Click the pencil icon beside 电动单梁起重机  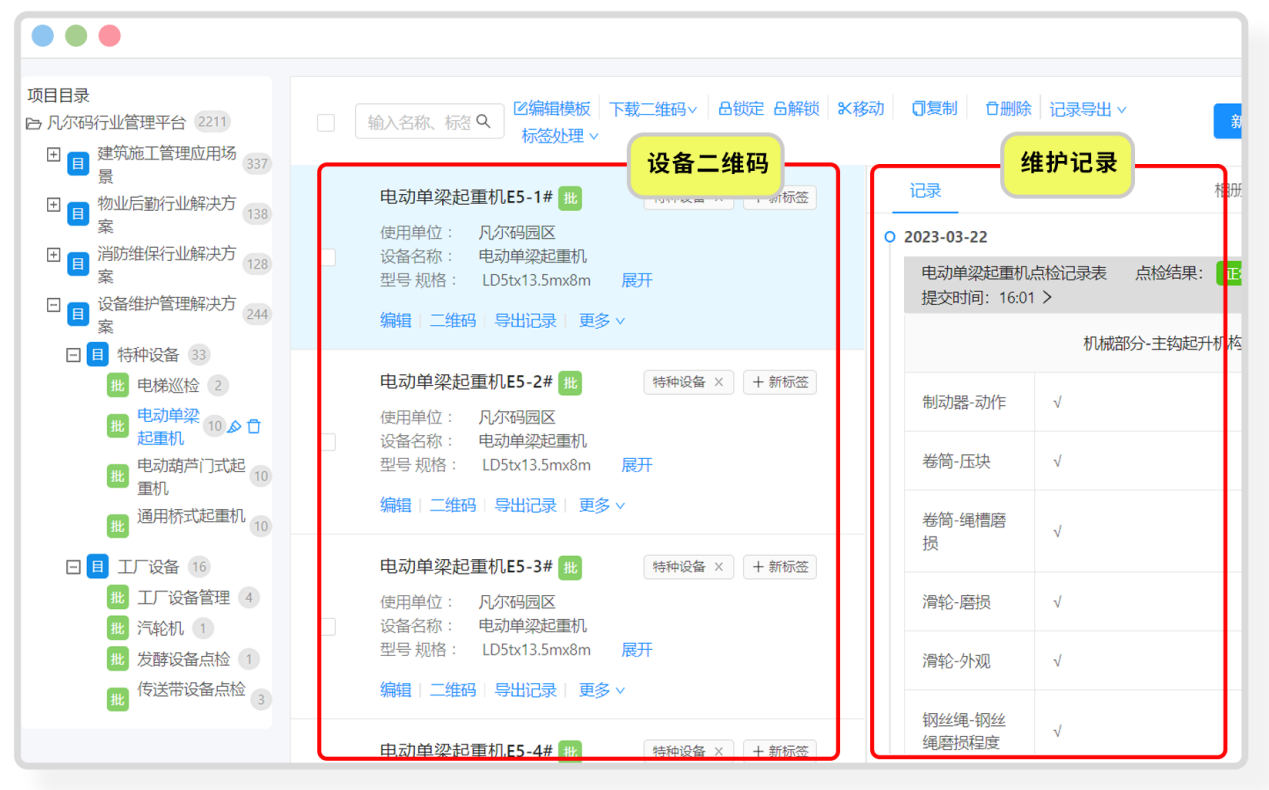coord(234,426)
